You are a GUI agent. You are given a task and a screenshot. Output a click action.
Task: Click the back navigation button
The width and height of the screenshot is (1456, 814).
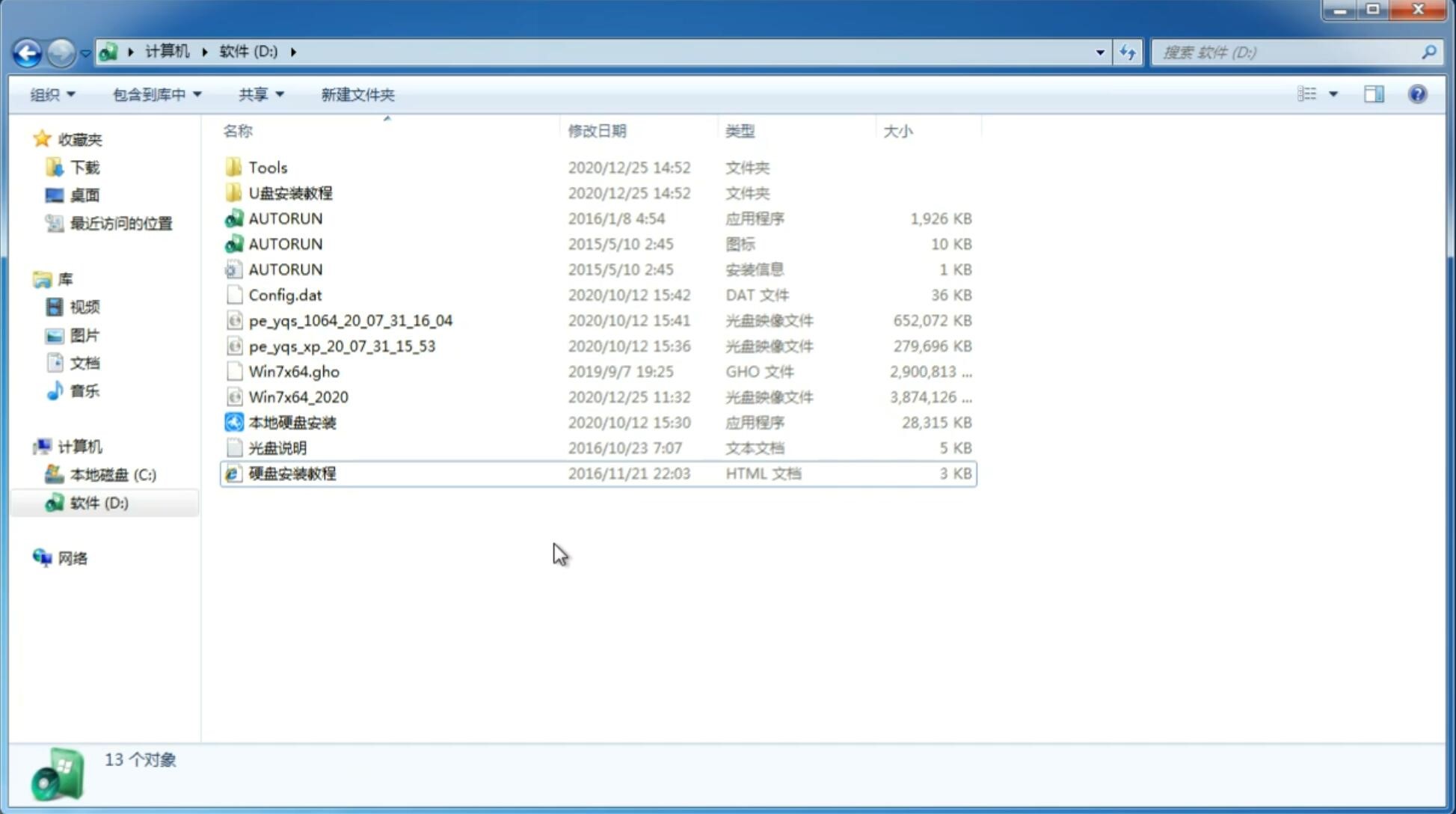[x=27, y=51]
